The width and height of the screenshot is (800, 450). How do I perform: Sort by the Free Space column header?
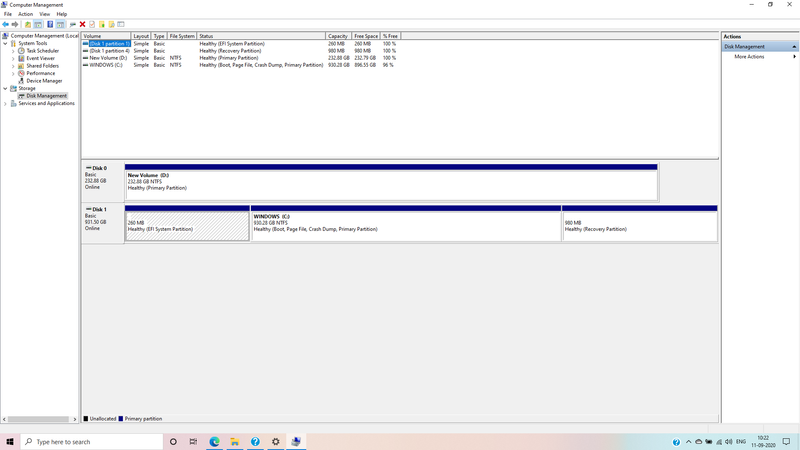pos(366,36)
